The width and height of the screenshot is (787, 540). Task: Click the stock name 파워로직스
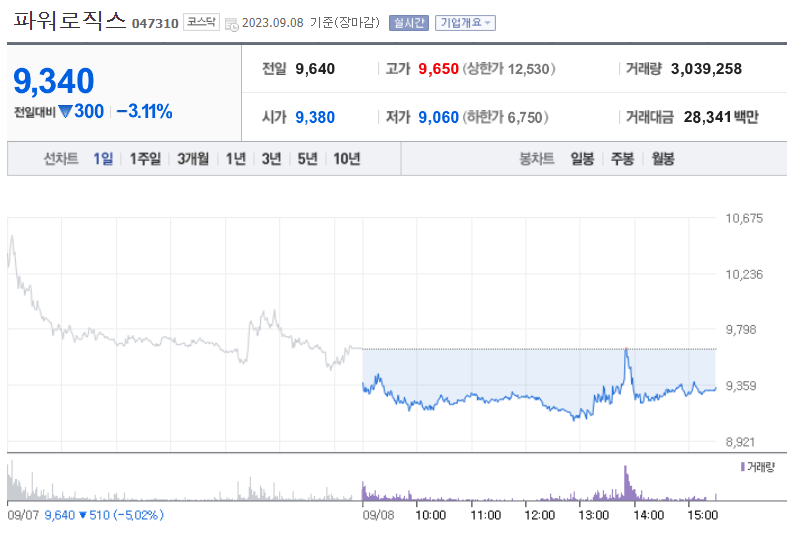[x=69, y=21]
